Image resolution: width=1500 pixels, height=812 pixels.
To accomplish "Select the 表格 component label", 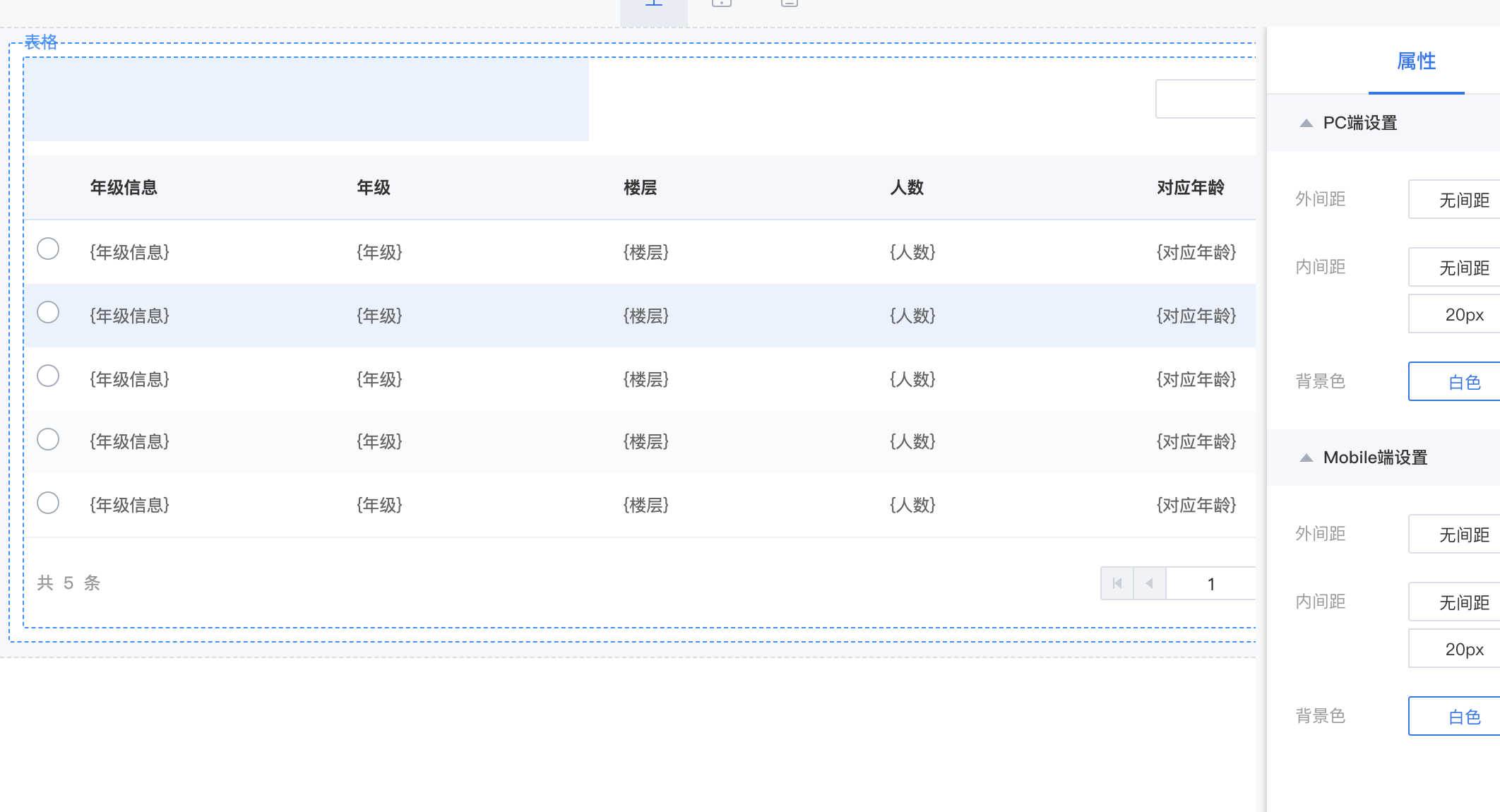I will (41, 42).
